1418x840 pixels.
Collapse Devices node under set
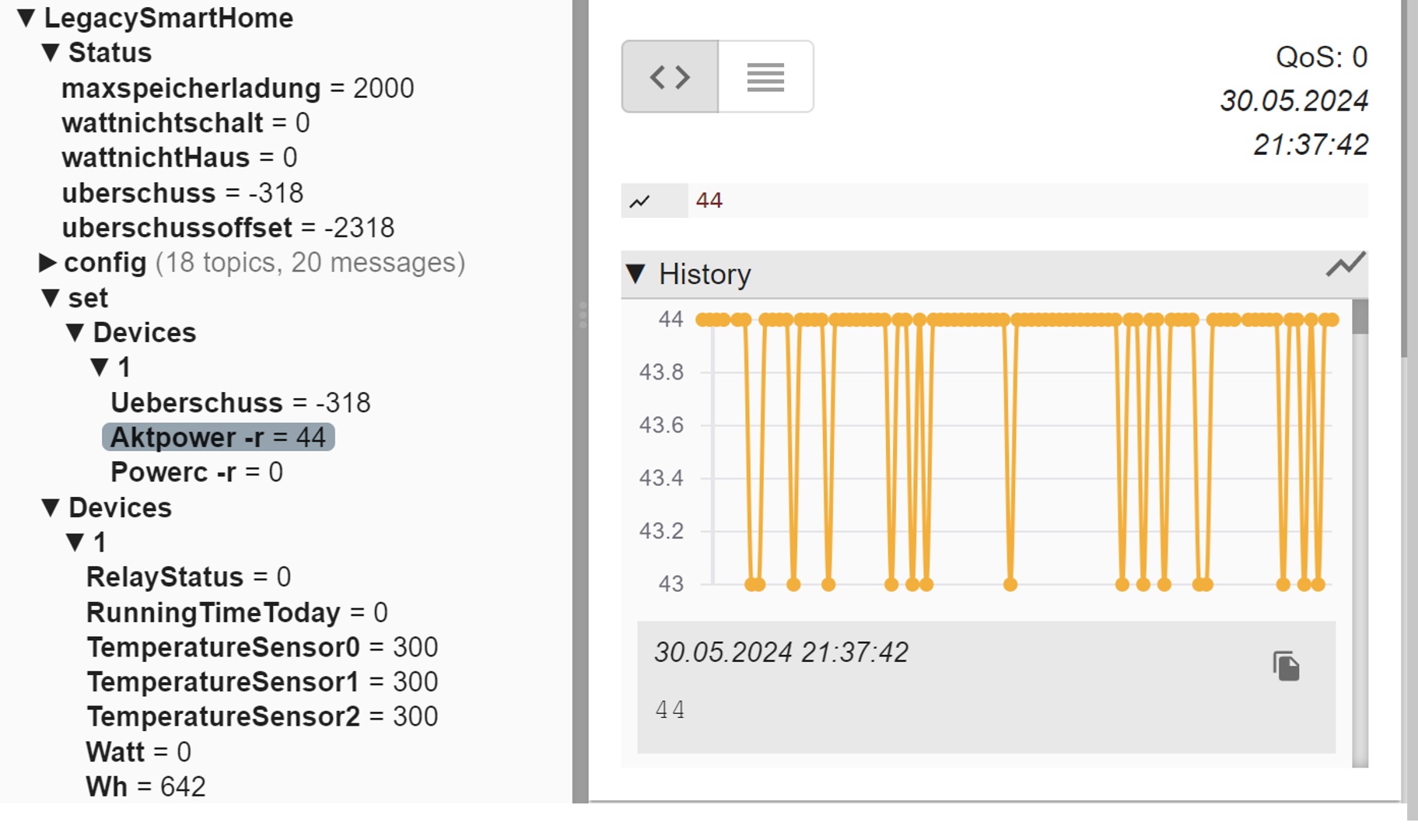pos(75,333)
